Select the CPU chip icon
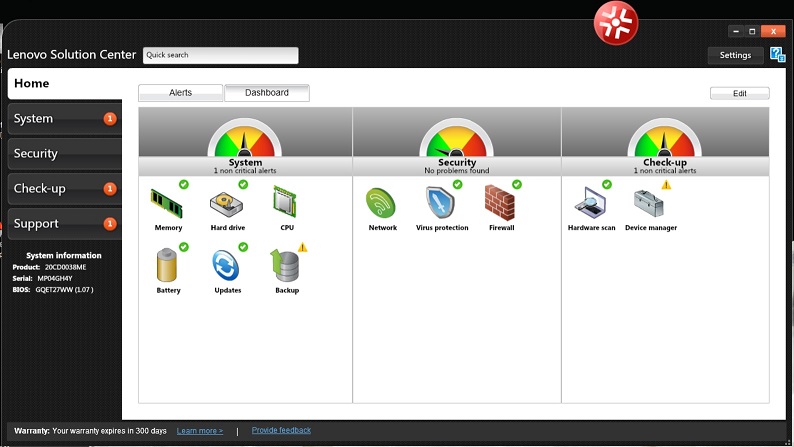Image resolution: width=794 pixels, height=447 pixels. (285, 202)
